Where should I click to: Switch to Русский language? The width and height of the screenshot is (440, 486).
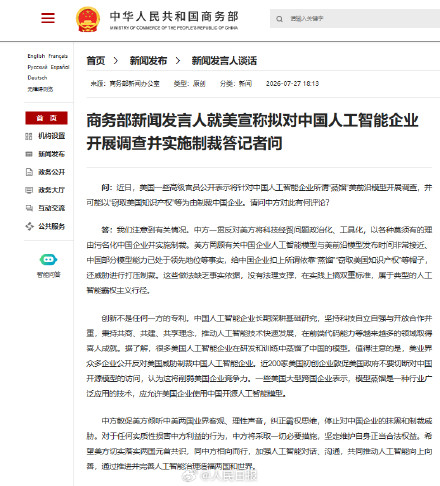tap(37, 67)
